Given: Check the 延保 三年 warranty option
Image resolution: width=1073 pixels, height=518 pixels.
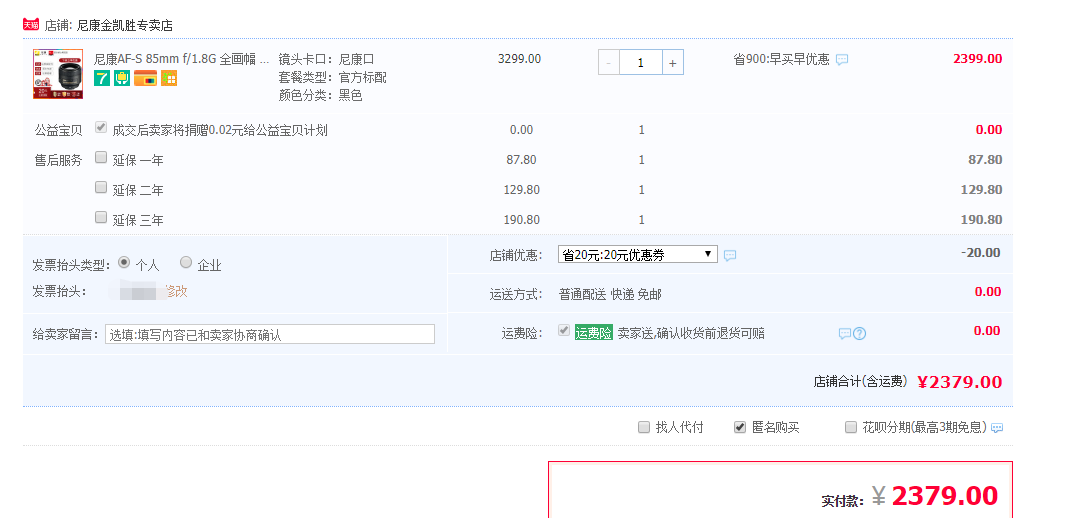Looking at the screenshot, I should (101, 217).
